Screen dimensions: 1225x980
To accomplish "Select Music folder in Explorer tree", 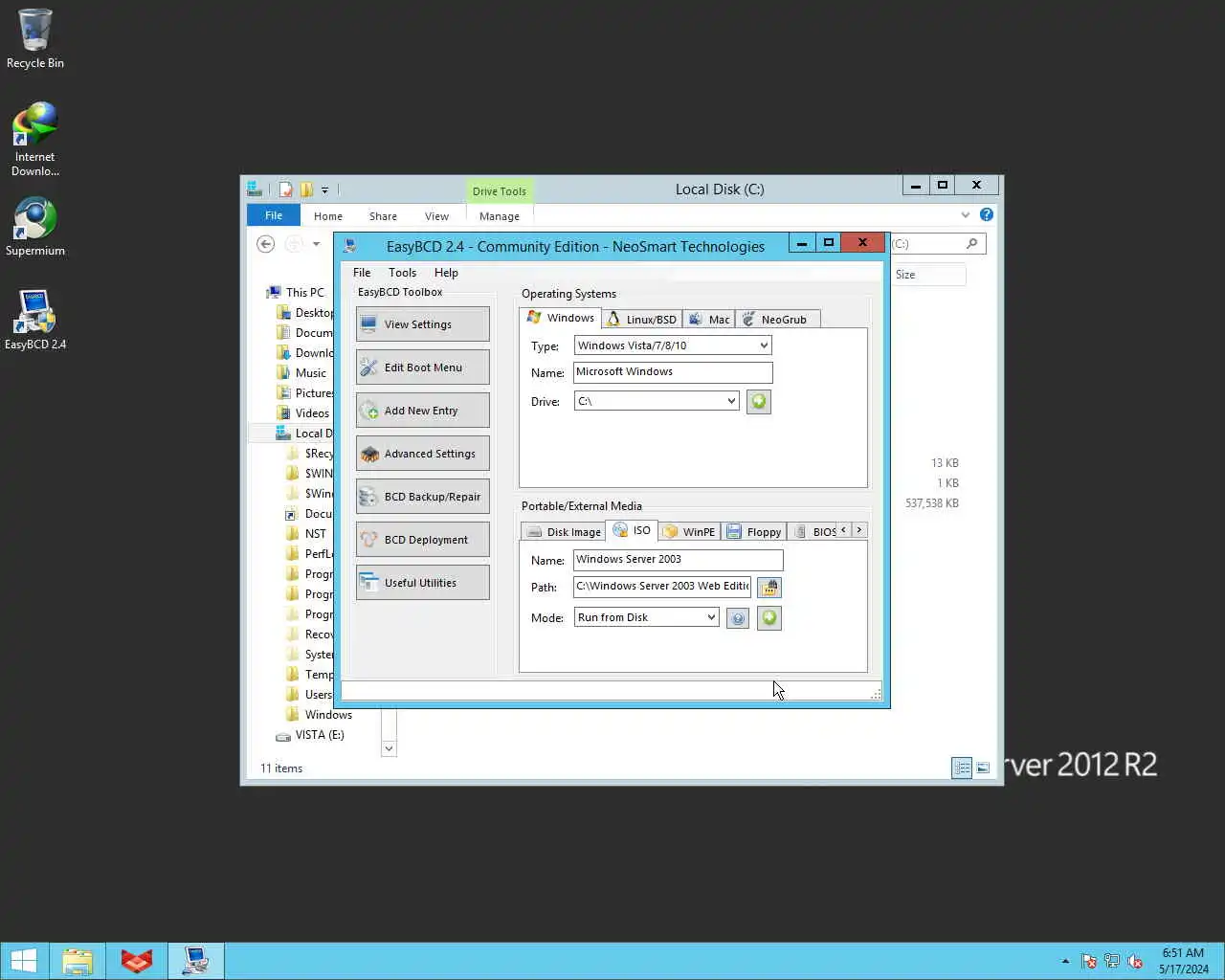I will 310,373.
